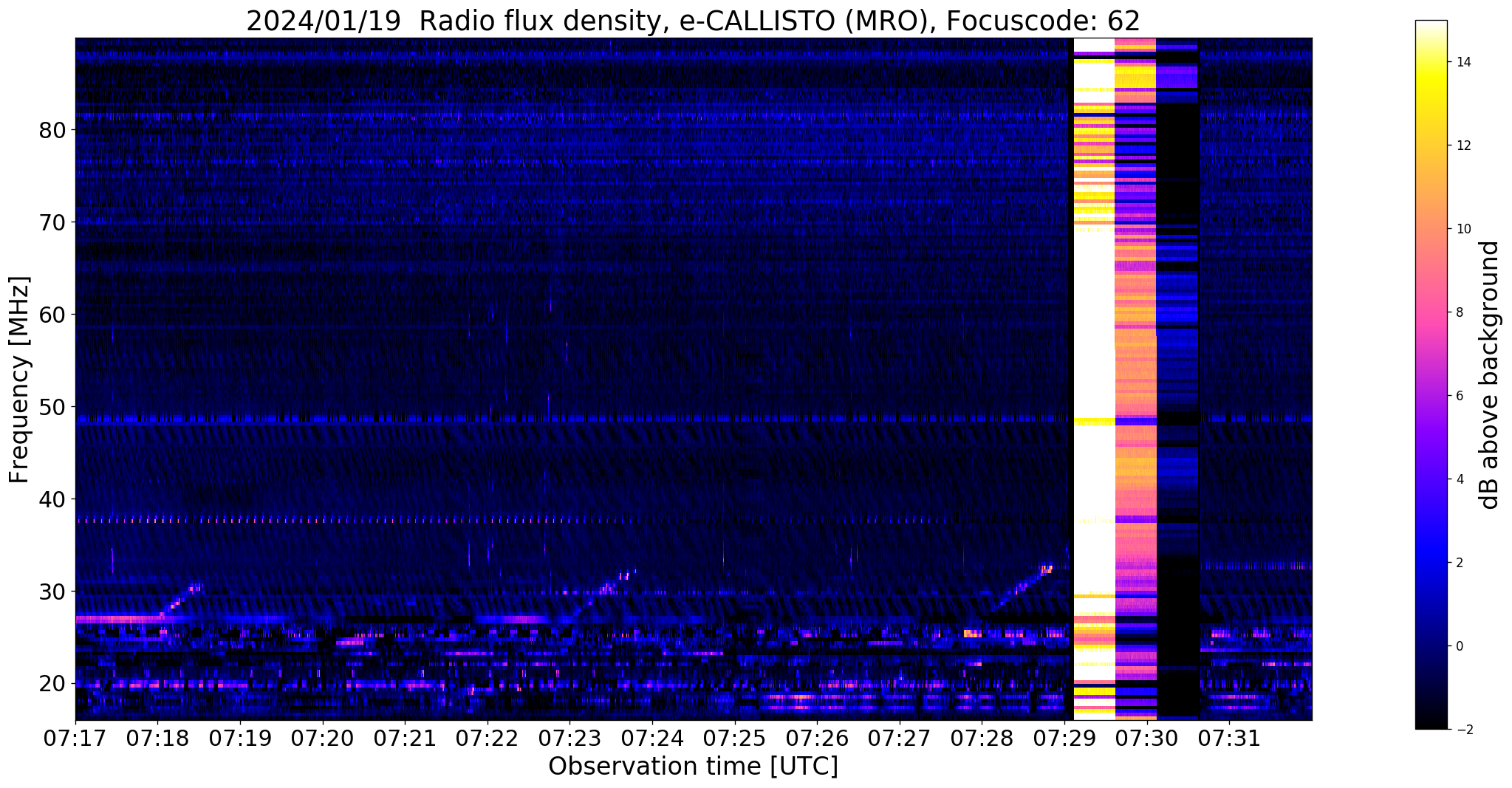The image size is (1512, 788).
Task: Click the 'Frequency [MHz]' y-axis label
Action: pos(19,380)
